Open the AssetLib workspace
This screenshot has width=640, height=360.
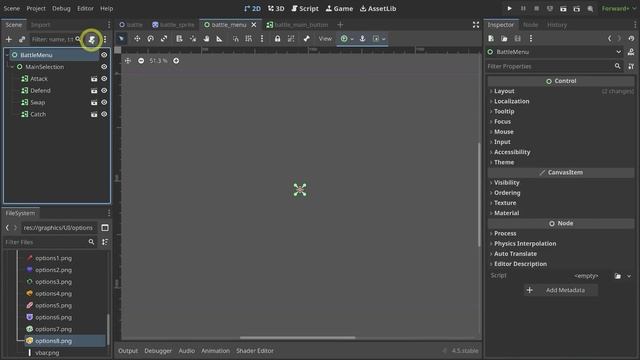coord(378,9)
